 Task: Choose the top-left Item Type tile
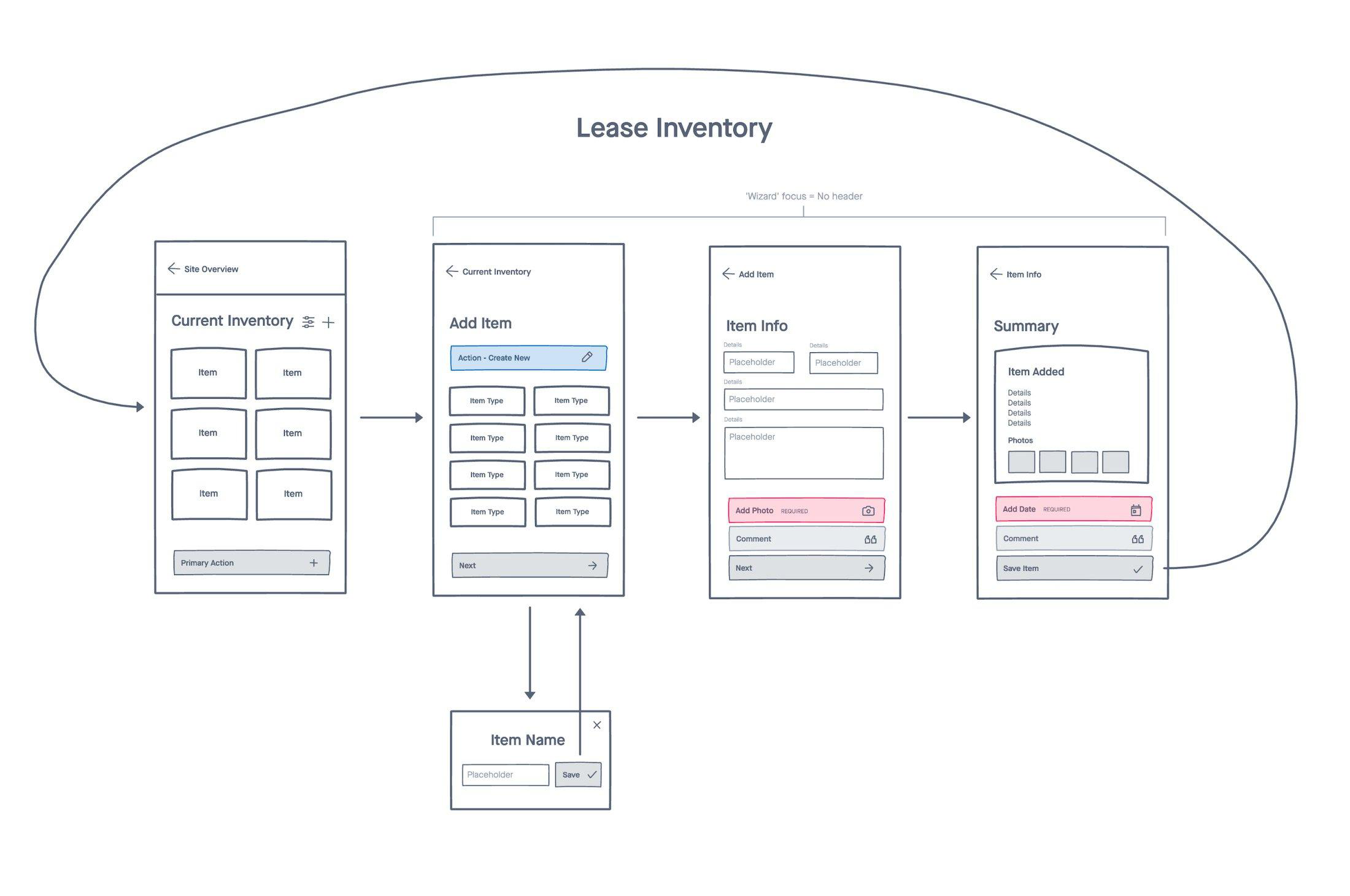[487, 401]
